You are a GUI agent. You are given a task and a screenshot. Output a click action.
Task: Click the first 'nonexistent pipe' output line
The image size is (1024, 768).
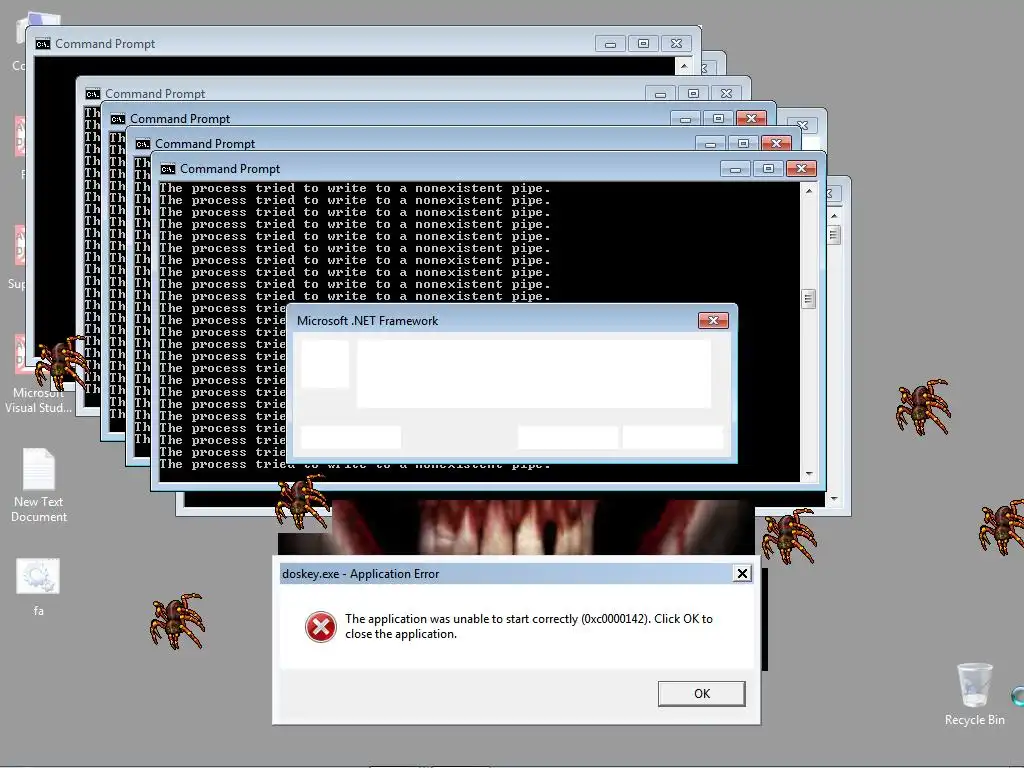click(x=355, y=189)
